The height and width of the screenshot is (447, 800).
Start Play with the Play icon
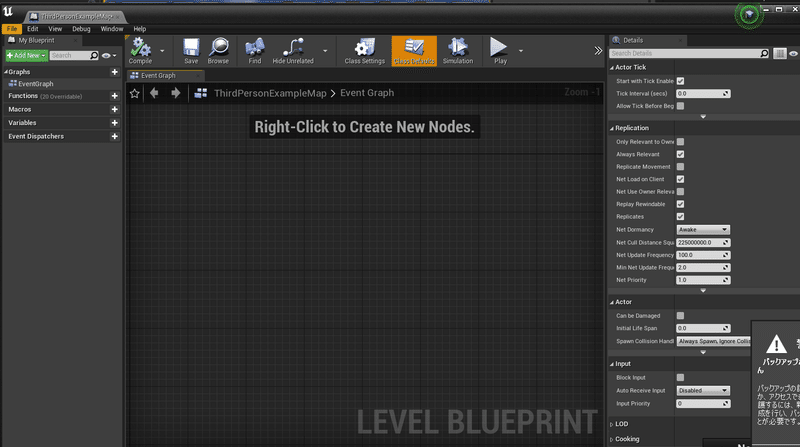pos(500,51)
